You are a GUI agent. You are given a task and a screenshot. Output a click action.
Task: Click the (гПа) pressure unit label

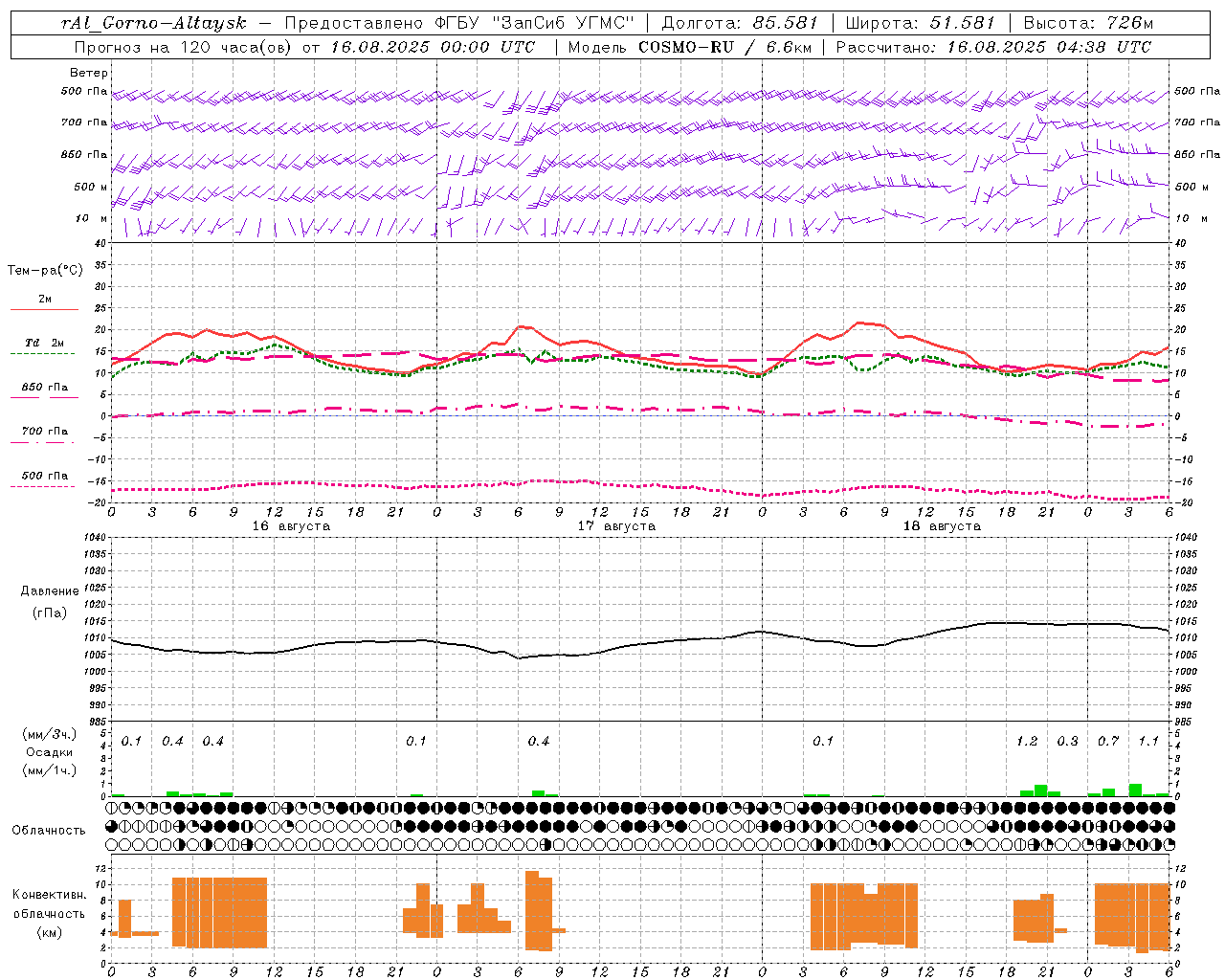[x=49, y=613]
